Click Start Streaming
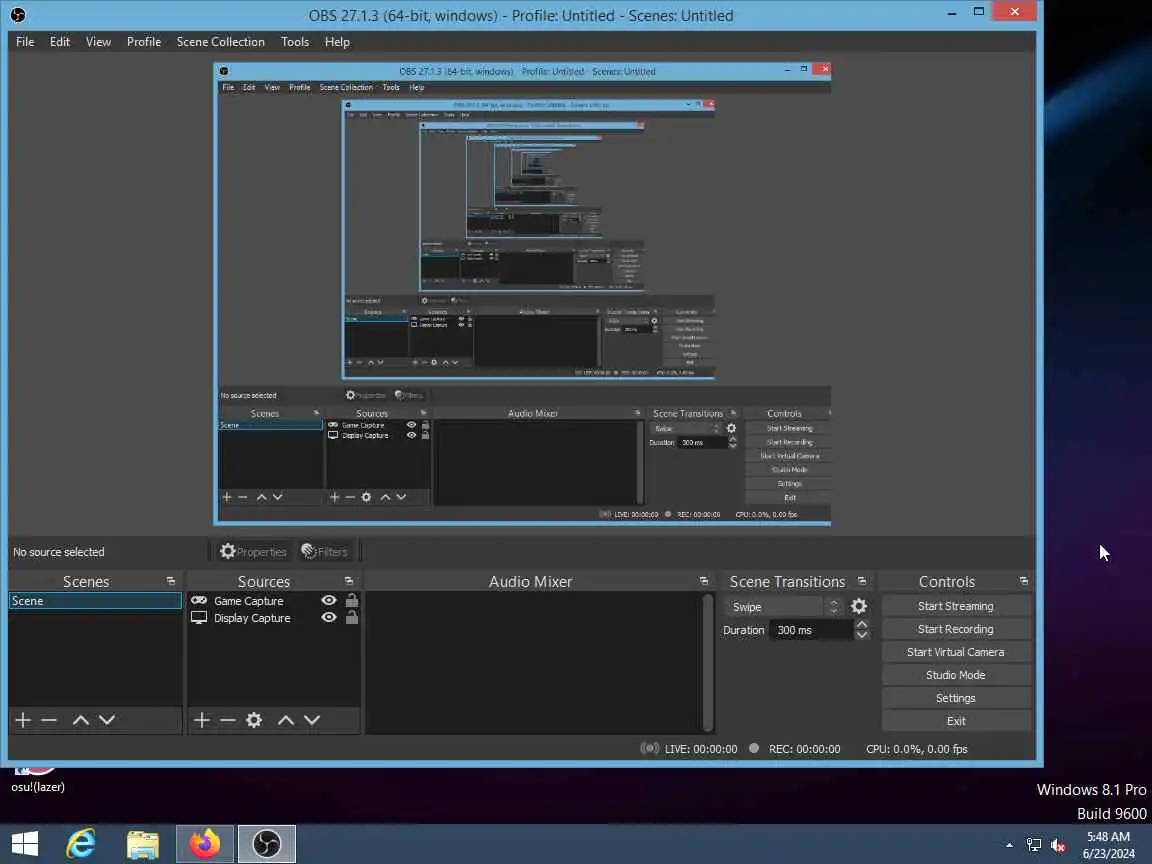This screenshot has height=864, width=1152. [956, 606]
